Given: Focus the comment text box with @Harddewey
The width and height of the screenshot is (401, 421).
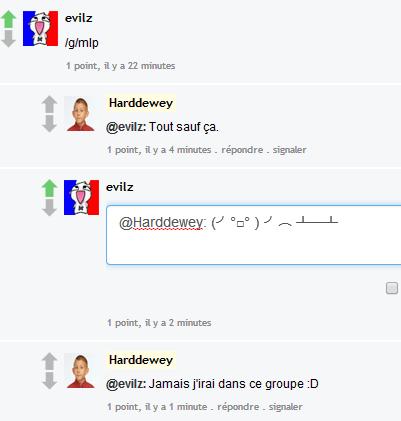Looking at the screenshot, I should [x=254, y=235].
